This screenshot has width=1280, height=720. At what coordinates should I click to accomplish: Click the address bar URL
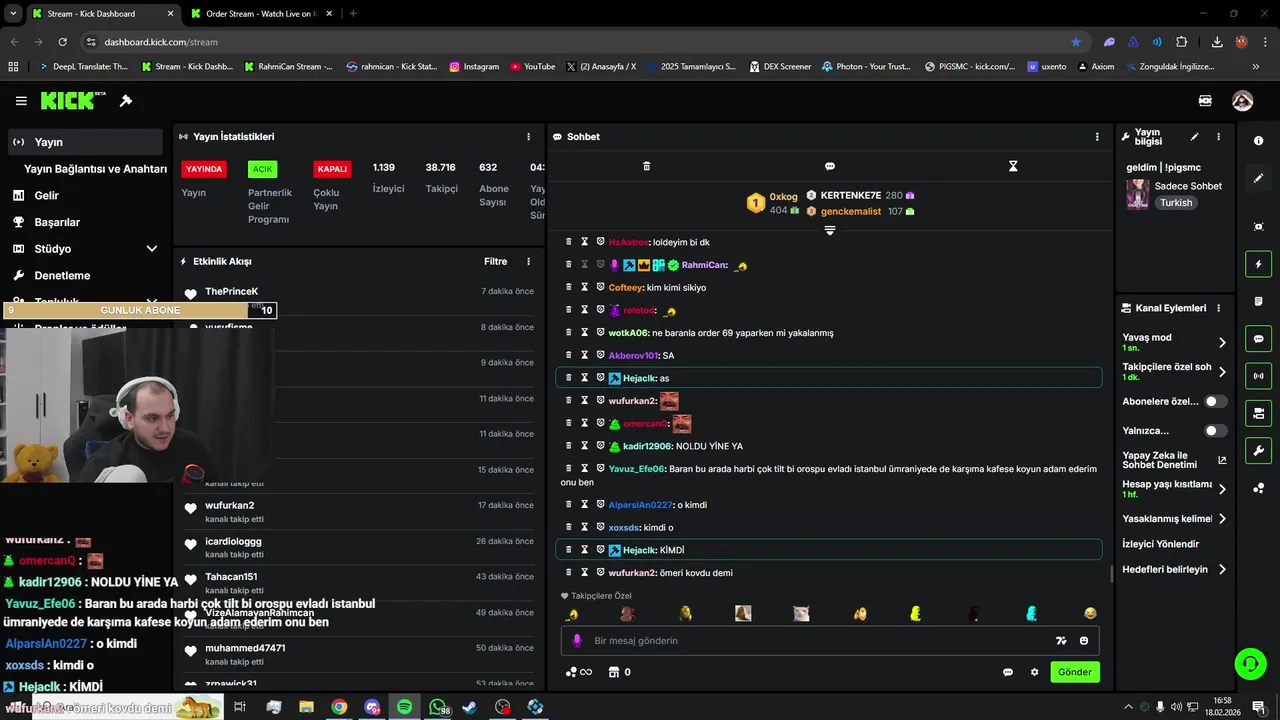tap(161, 42)
